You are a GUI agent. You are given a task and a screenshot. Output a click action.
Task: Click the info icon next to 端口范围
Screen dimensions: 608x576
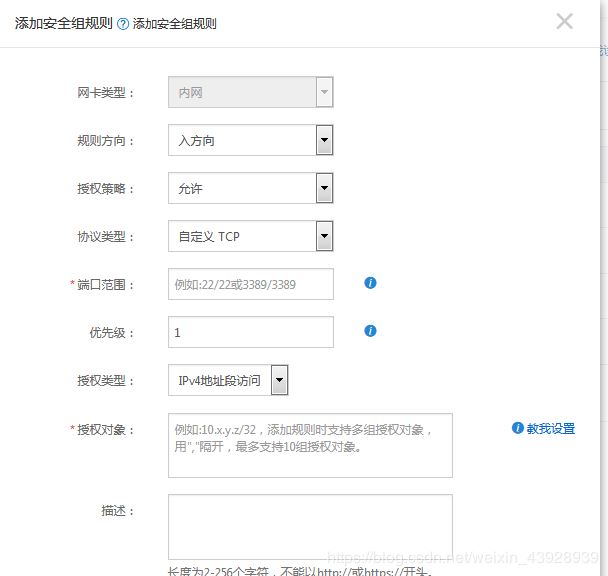(370, 283)
